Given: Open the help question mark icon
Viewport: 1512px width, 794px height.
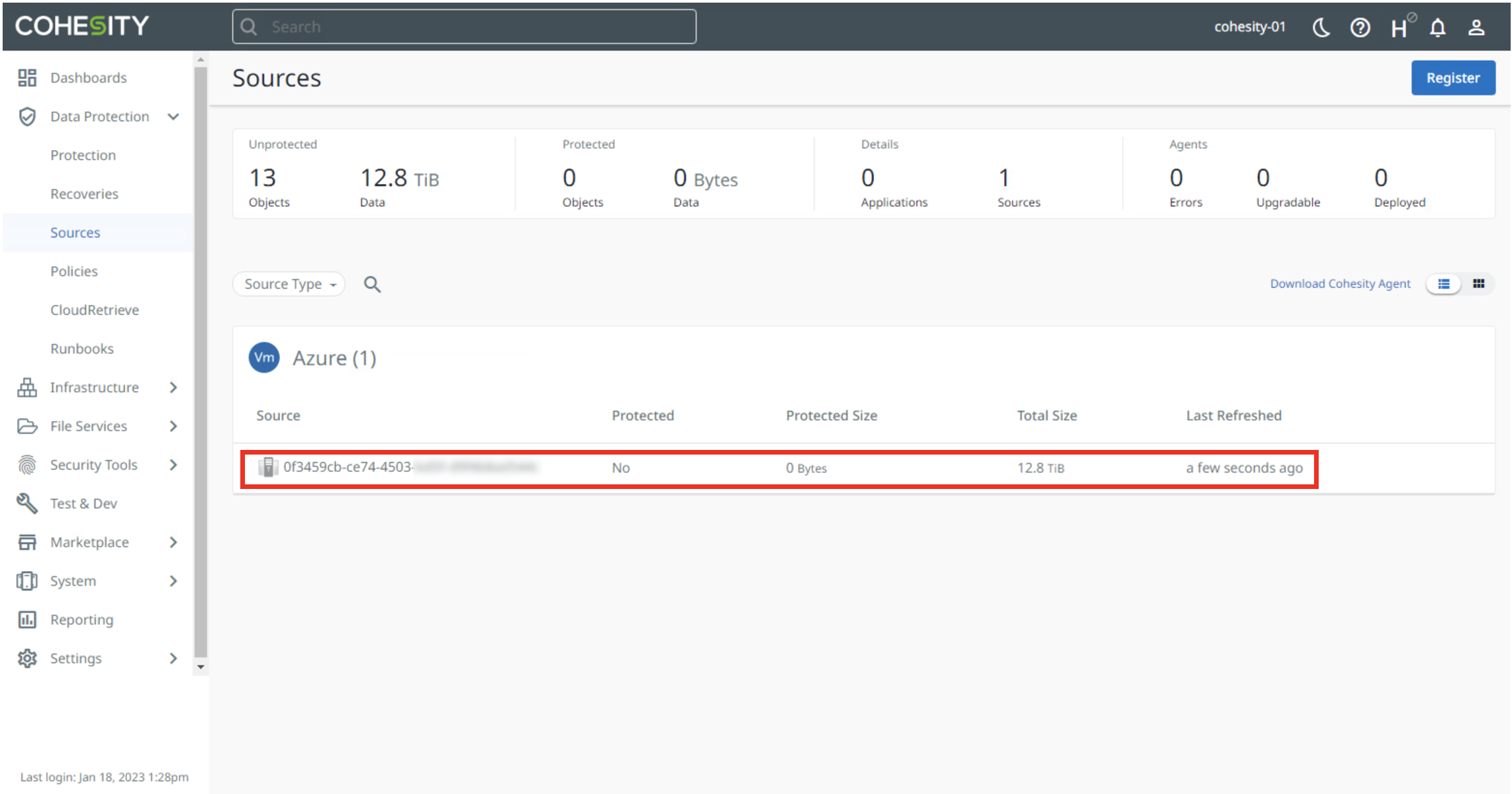Looking at the screenshot, I should point(1360,27).
